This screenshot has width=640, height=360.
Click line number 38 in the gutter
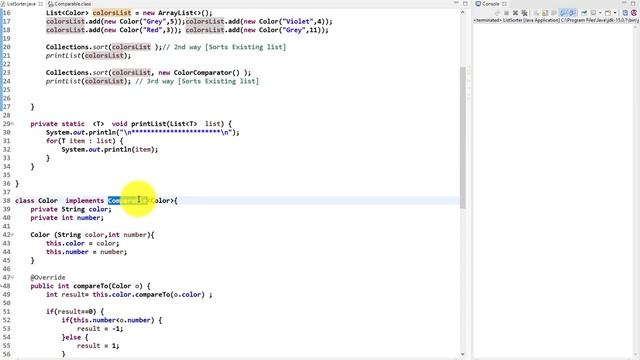pyautogui.click(x=7, y=200)
